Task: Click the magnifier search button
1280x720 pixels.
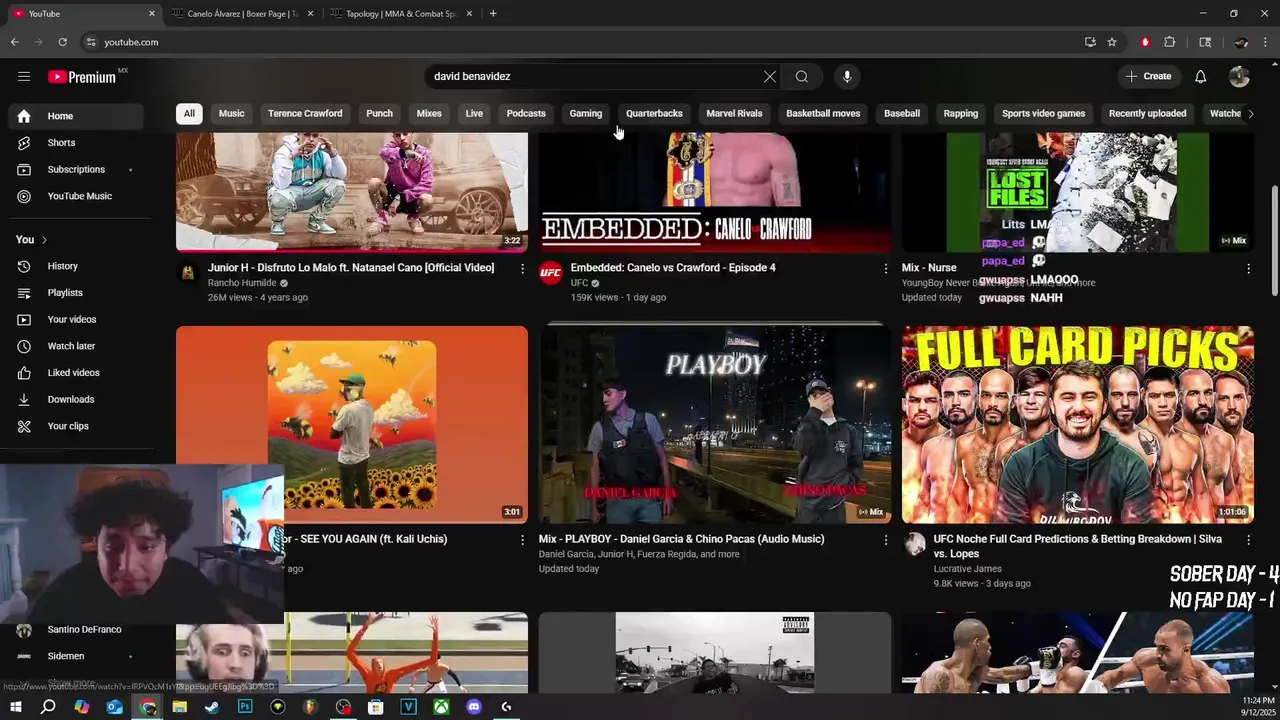Action: point(802,77)
